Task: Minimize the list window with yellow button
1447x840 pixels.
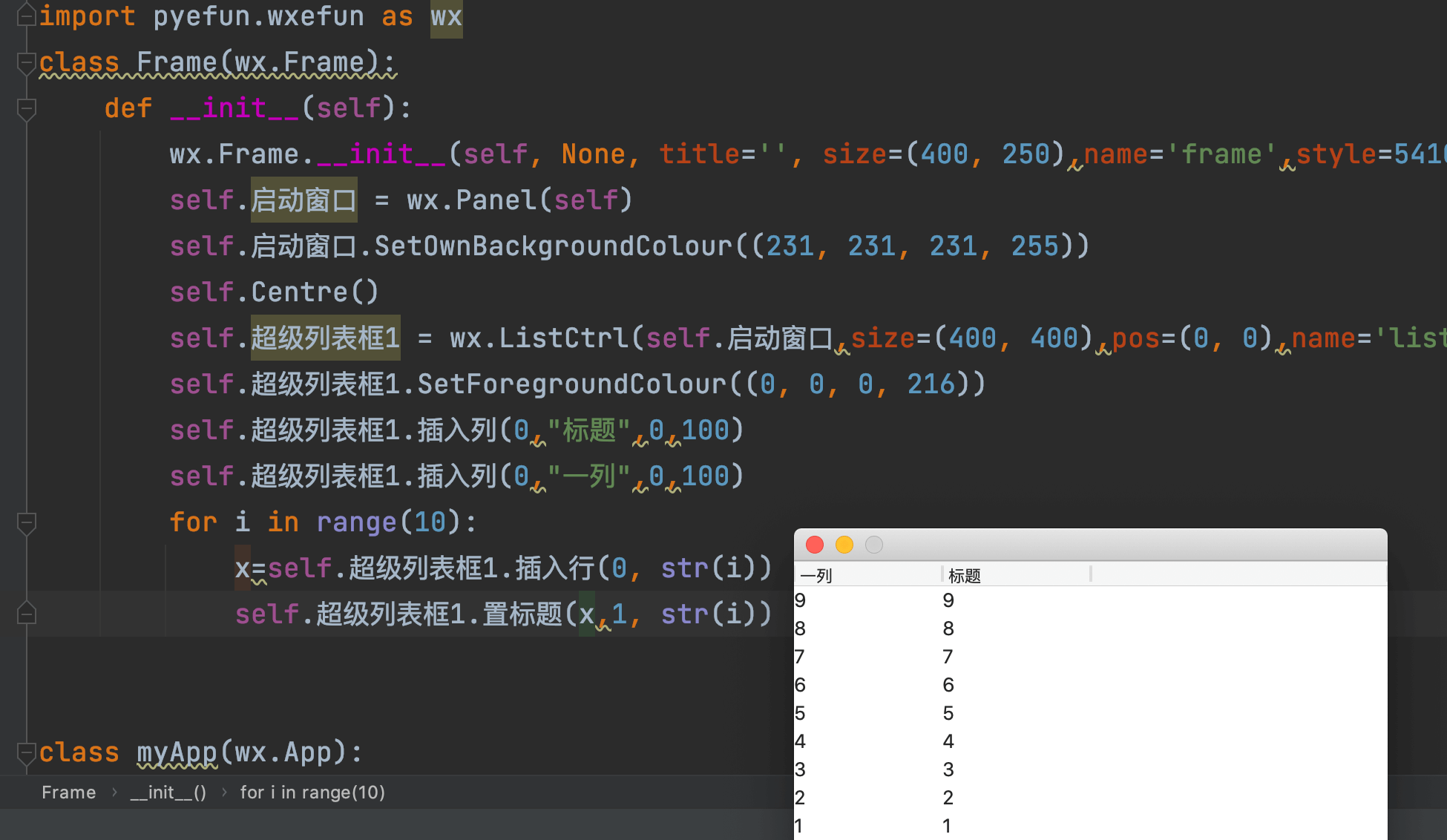Action: 844,545
